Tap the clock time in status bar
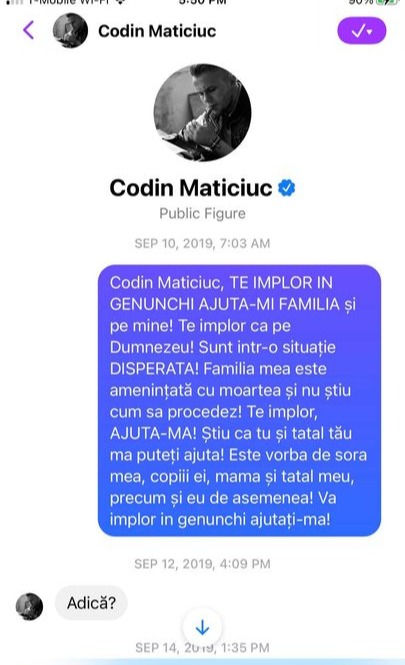The width and height of the screenshot is (405, 665). click(202, 2)
